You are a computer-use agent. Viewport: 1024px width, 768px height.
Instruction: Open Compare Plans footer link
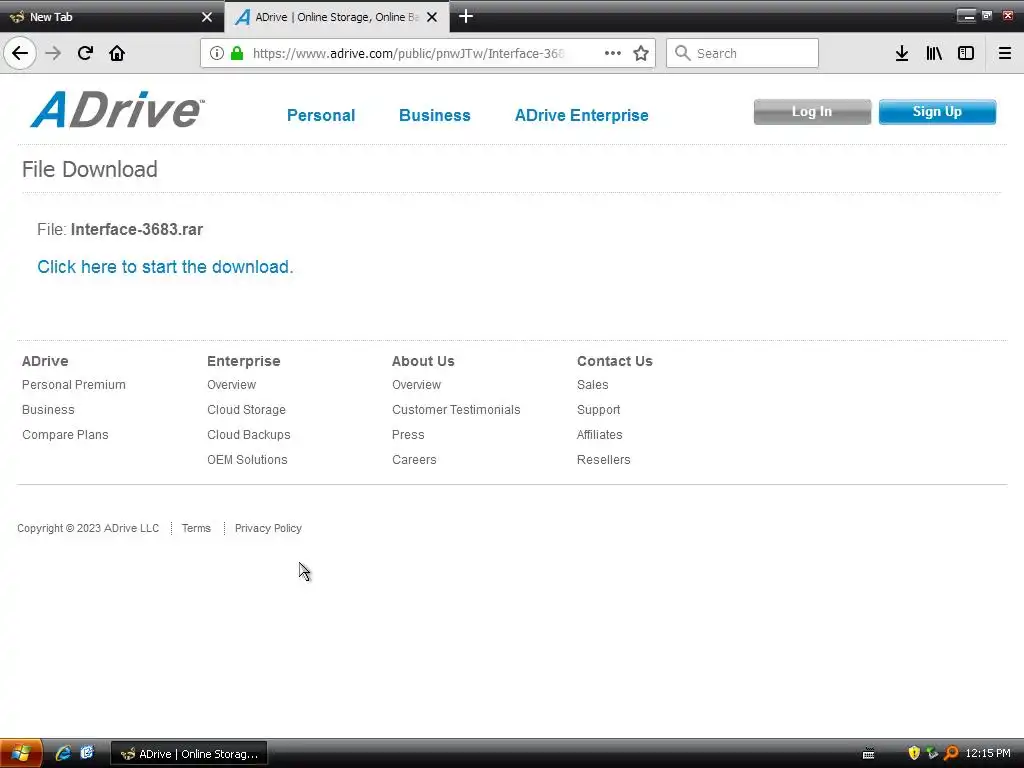tap(65, 434)
